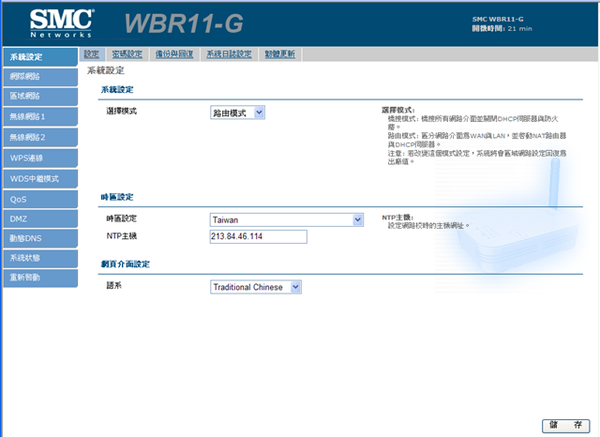Click the 開機時間 21 min uptime text

(502, 29)
